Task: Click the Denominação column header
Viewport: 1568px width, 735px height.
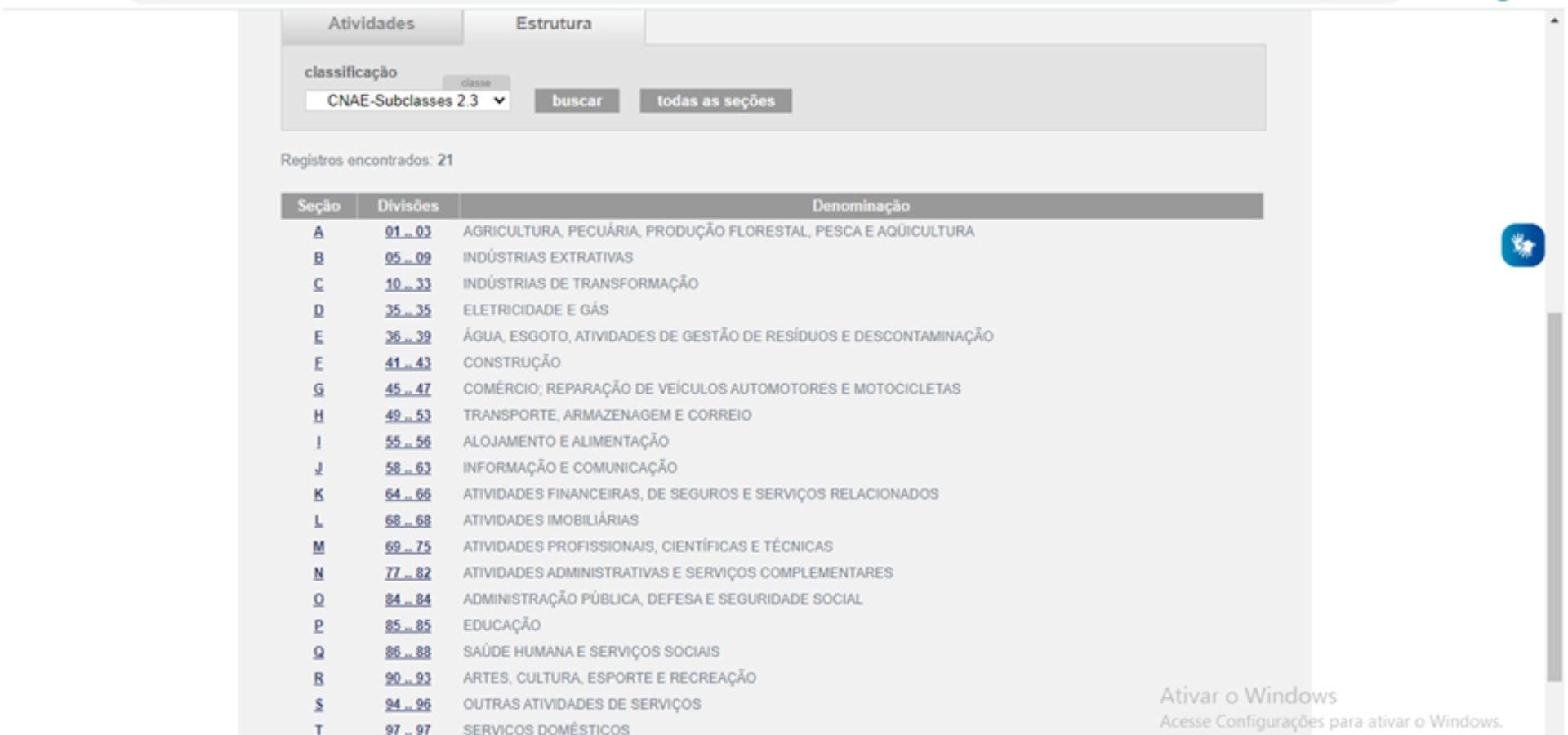Action: click(861, 206)
